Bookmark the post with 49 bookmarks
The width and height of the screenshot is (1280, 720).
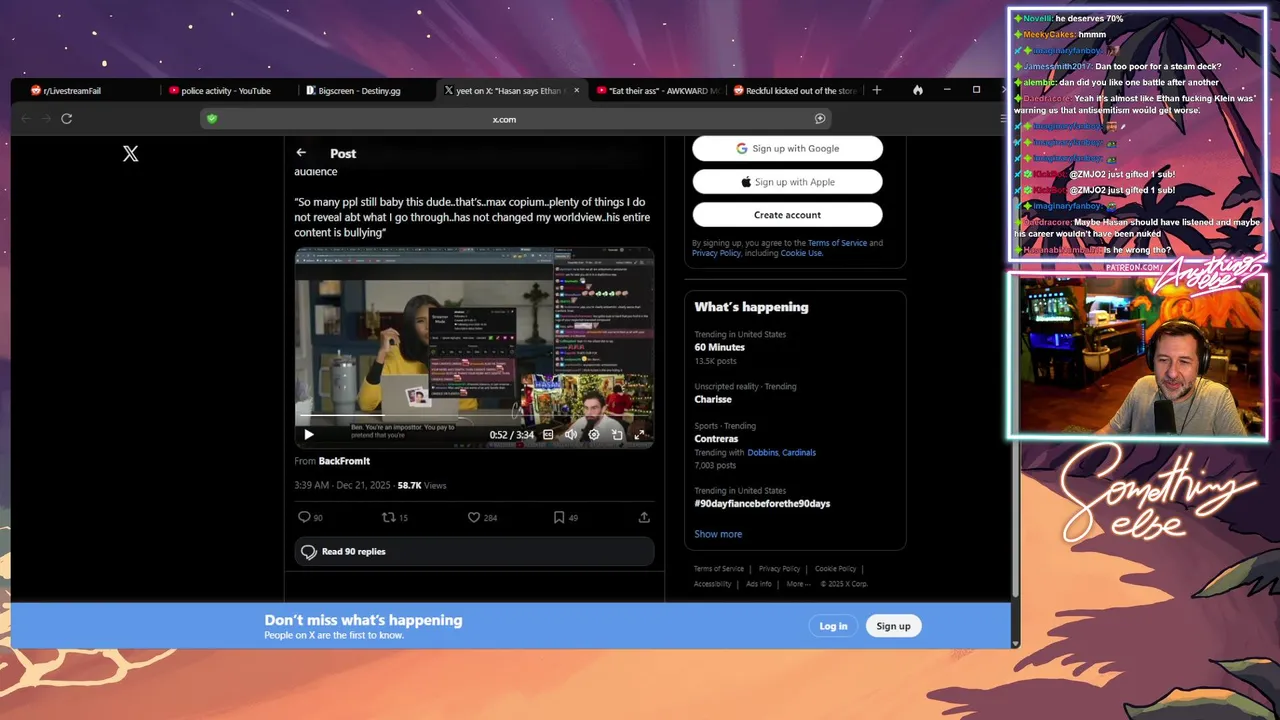[566, 517]
